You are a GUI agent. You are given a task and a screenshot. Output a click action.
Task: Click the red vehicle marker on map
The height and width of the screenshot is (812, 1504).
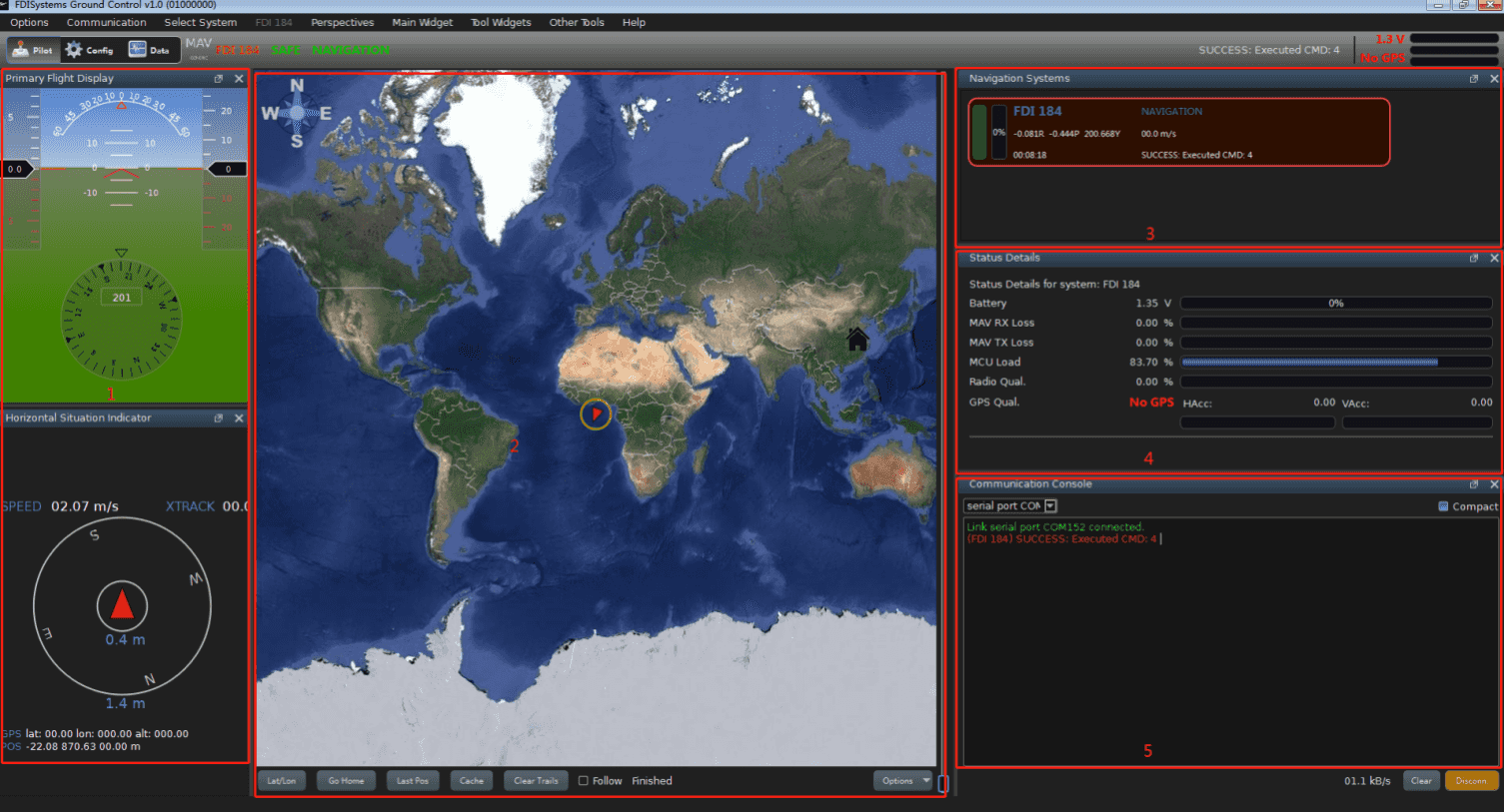[596, 412]
